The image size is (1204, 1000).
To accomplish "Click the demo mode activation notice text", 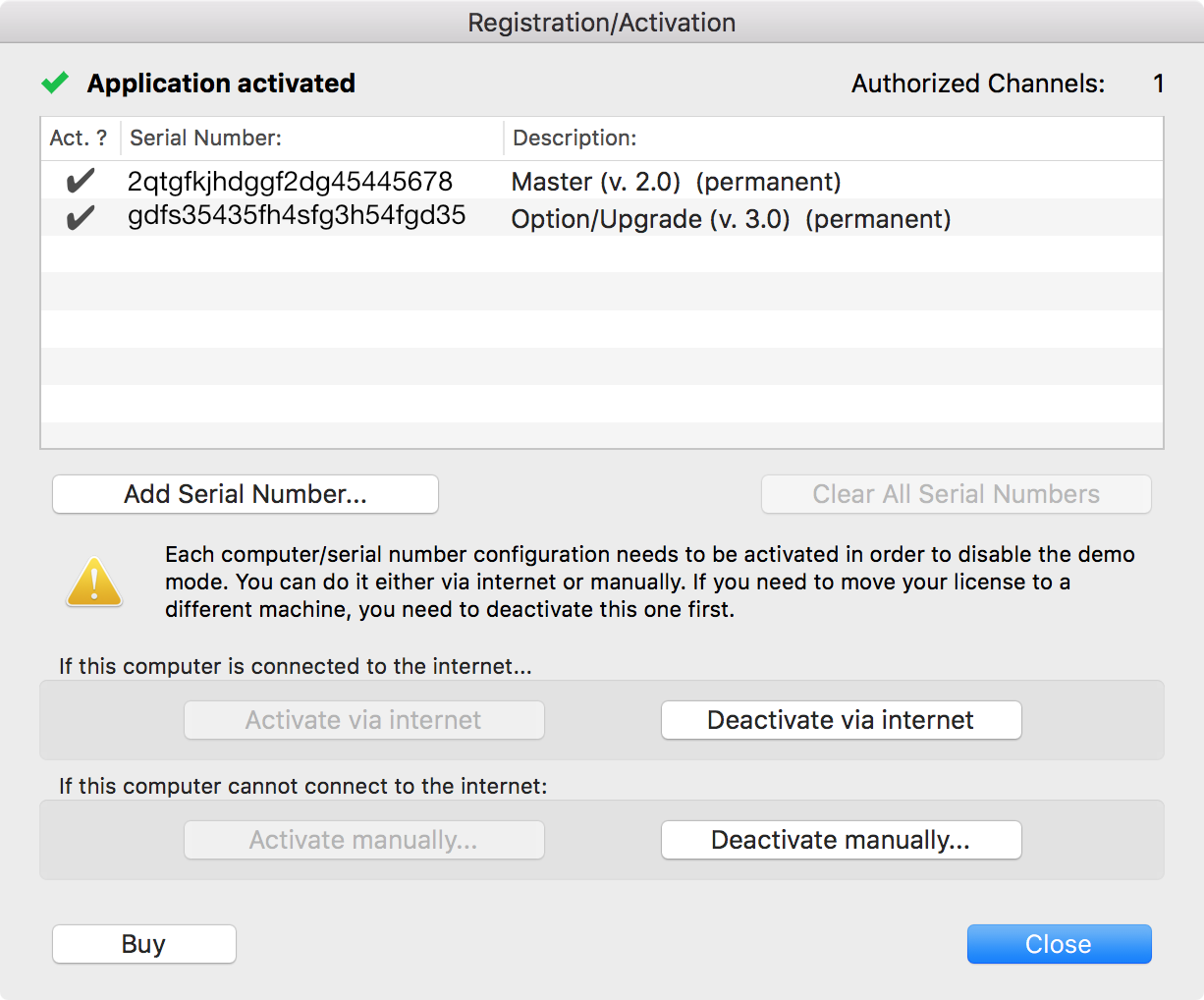I will (x=650, y=582).
